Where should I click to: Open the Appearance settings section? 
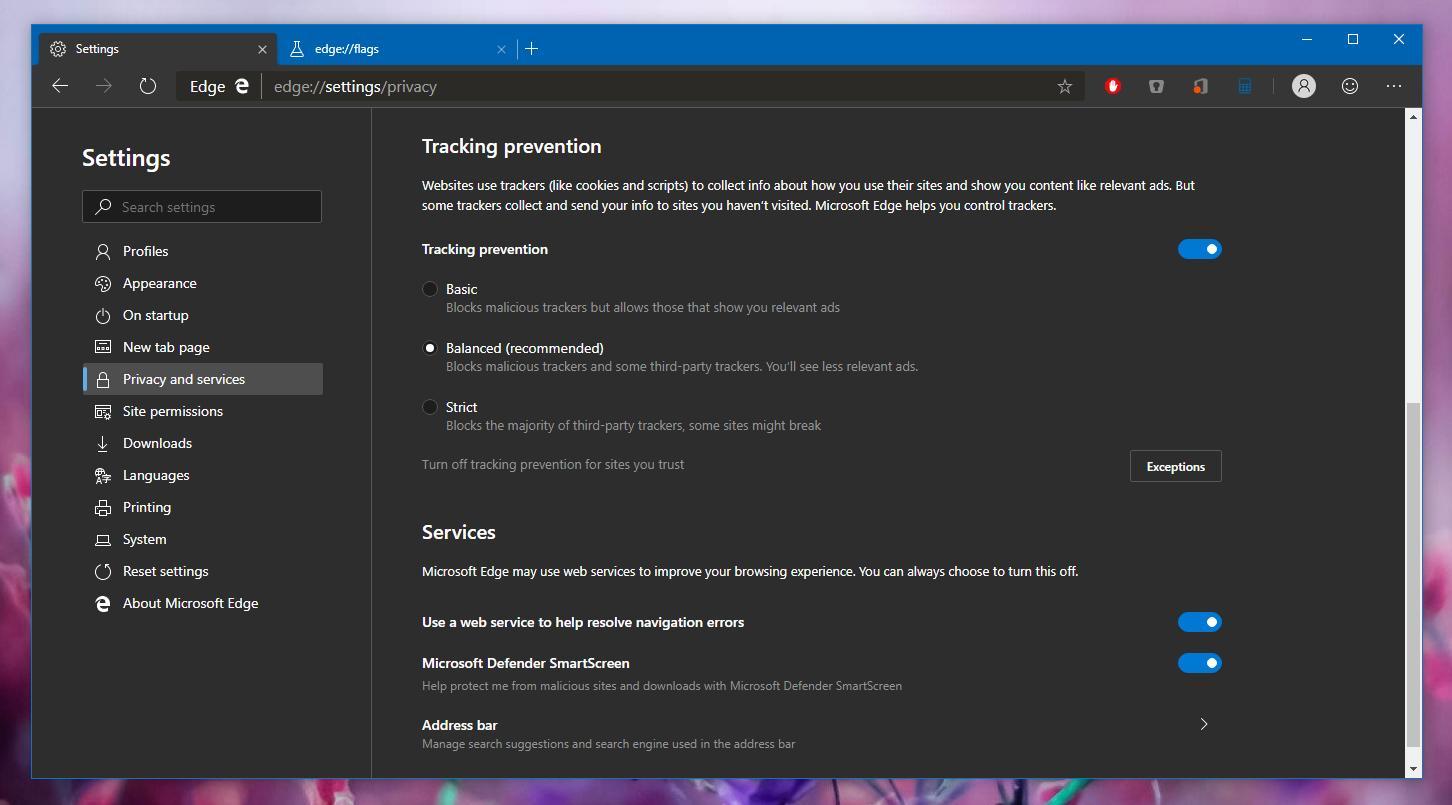click(x=157, y=283)
